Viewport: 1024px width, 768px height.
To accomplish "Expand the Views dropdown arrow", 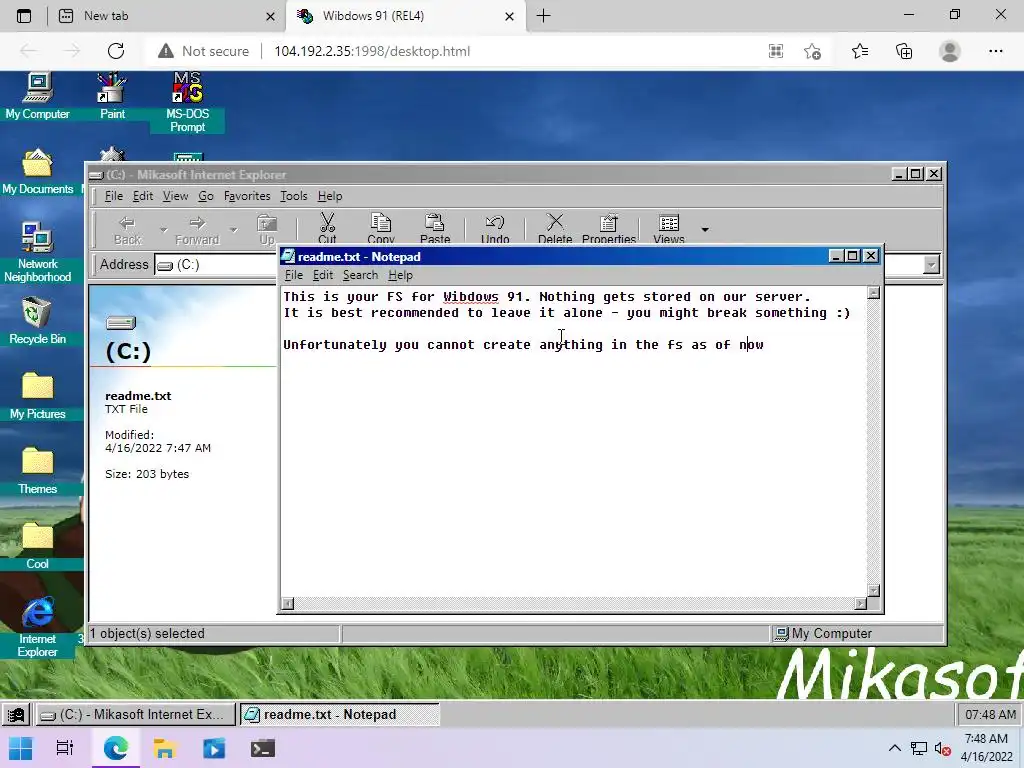I will click(705, 230).
